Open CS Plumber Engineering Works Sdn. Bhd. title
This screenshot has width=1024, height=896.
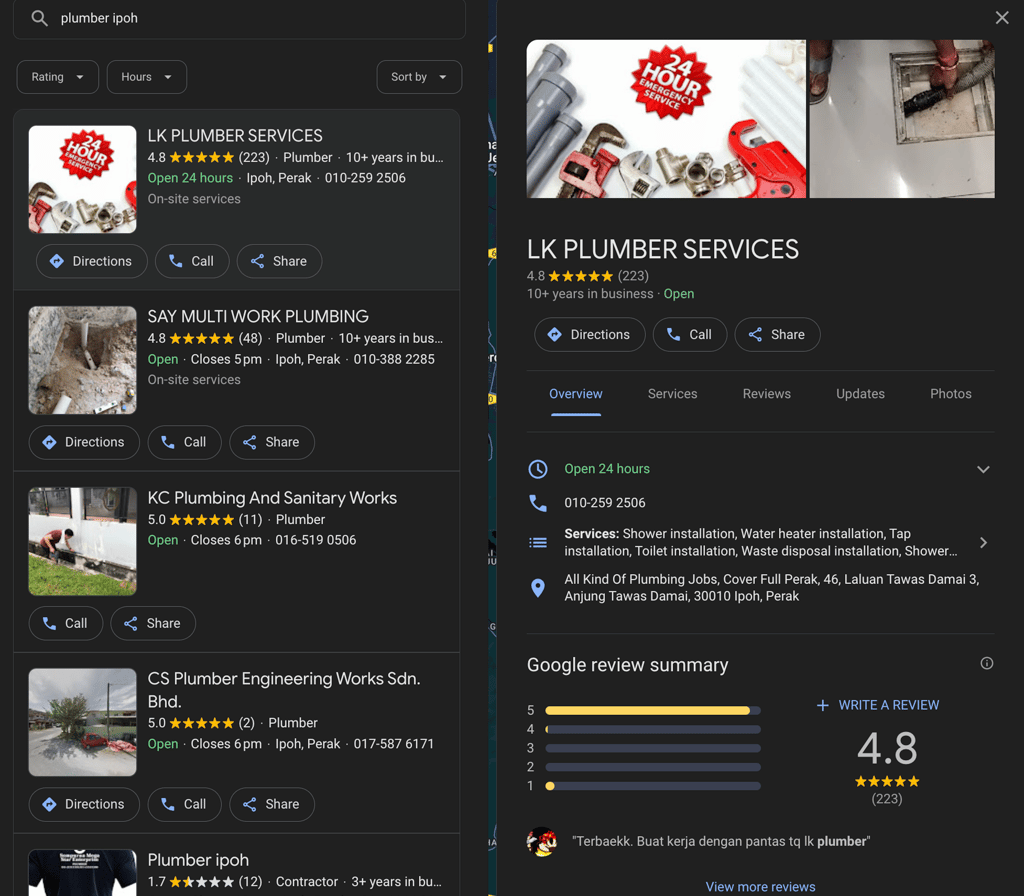click(284, 690)
